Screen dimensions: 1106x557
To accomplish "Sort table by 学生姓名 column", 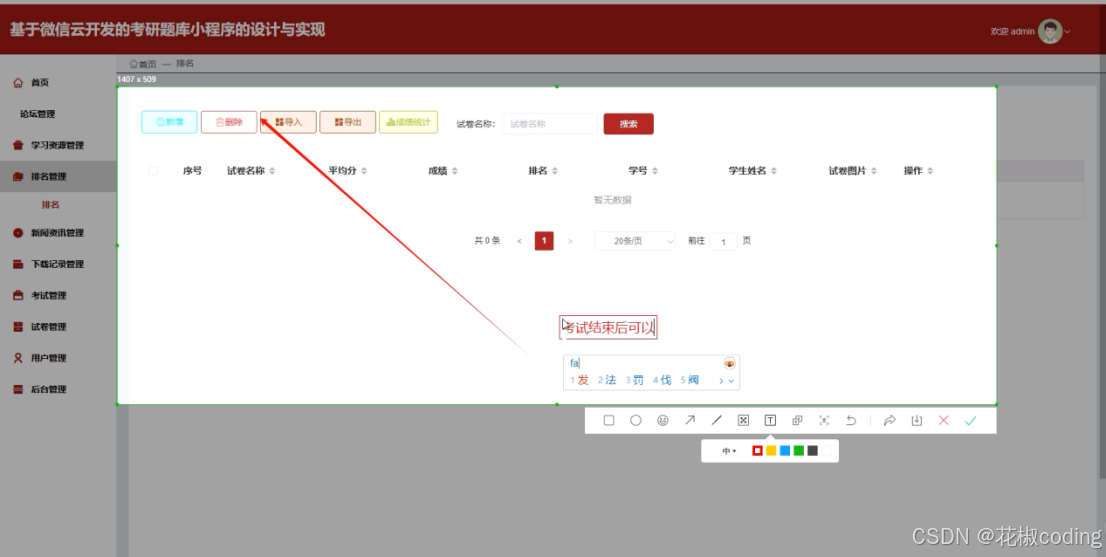I will click(774, 171).
